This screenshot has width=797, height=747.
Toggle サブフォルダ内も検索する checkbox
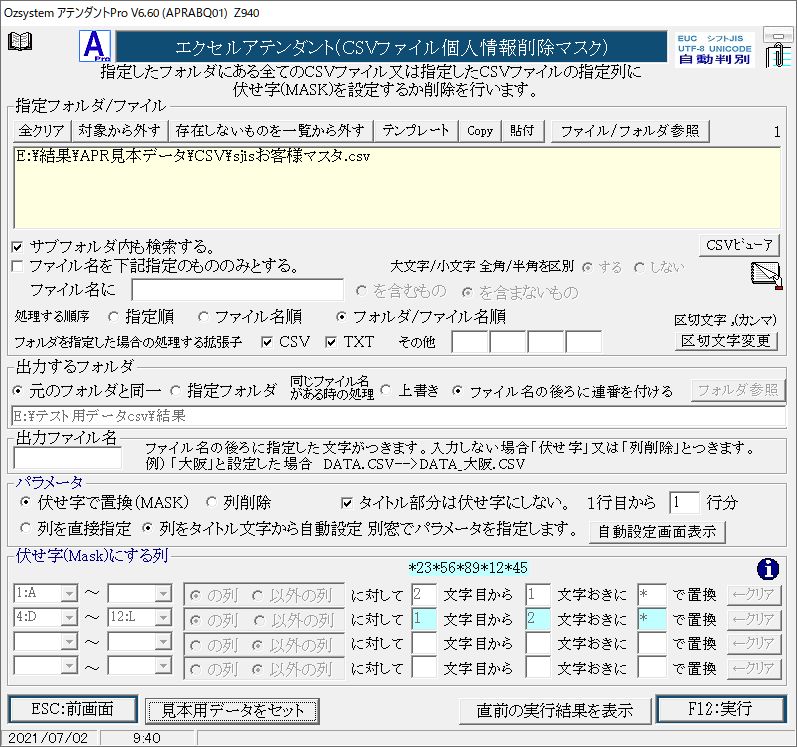(x=18, y=247)
